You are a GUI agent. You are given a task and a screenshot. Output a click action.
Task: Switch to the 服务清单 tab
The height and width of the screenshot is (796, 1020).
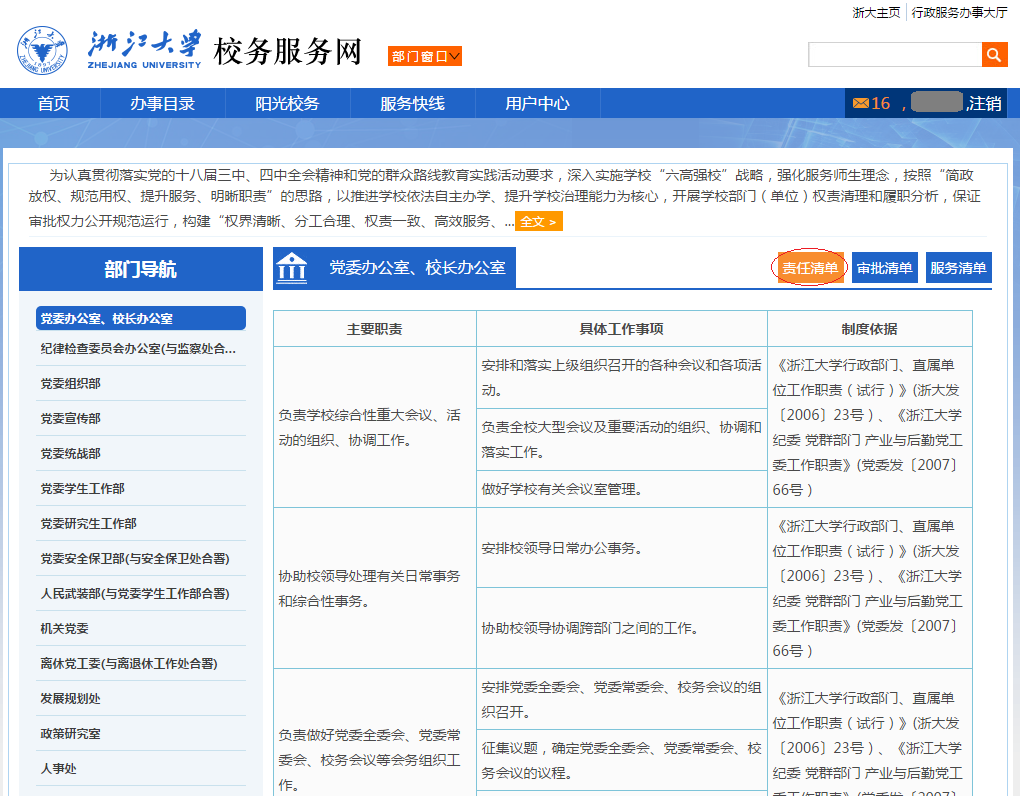958,268
